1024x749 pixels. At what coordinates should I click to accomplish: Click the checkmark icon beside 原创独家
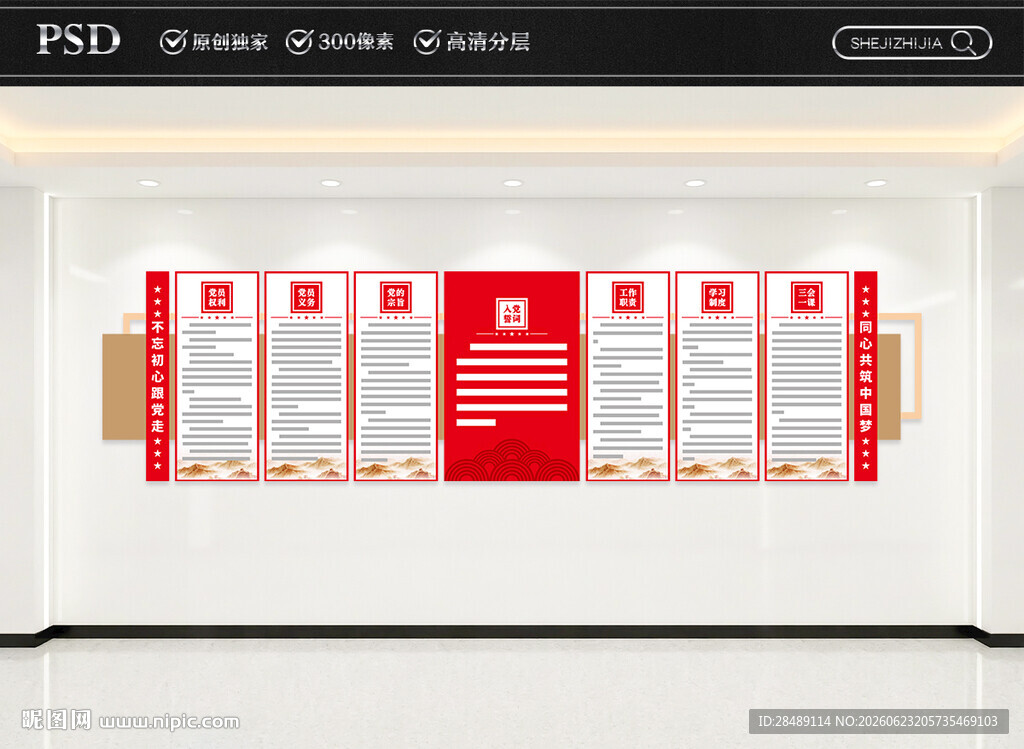click(174, 42)
